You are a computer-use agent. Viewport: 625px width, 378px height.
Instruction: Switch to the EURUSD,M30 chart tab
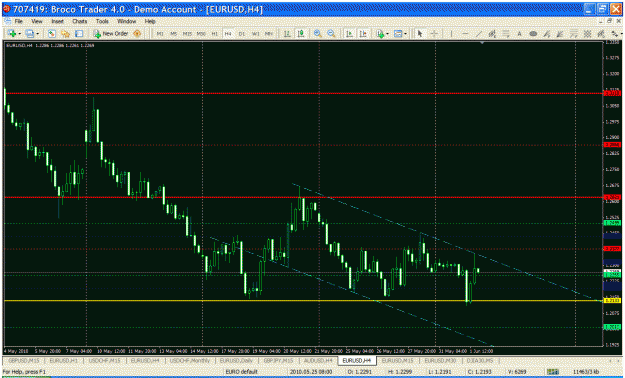click(440, 360)
